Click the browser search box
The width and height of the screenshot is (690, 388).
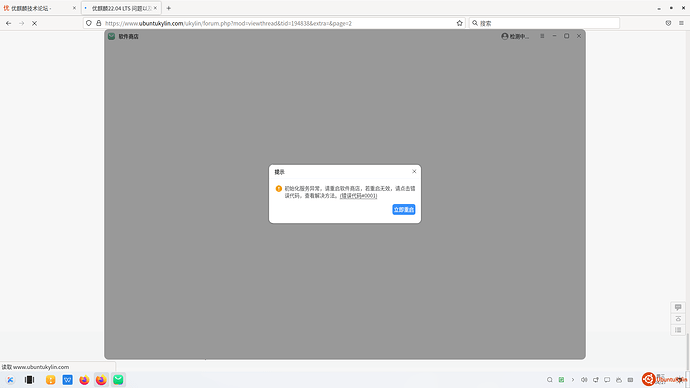point(544,23)
